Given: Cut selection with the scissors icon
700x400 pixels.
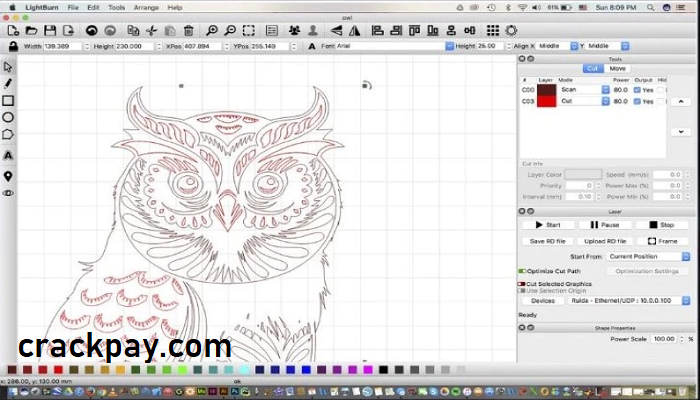Looking at the screenshot, I should pos(151,30).
